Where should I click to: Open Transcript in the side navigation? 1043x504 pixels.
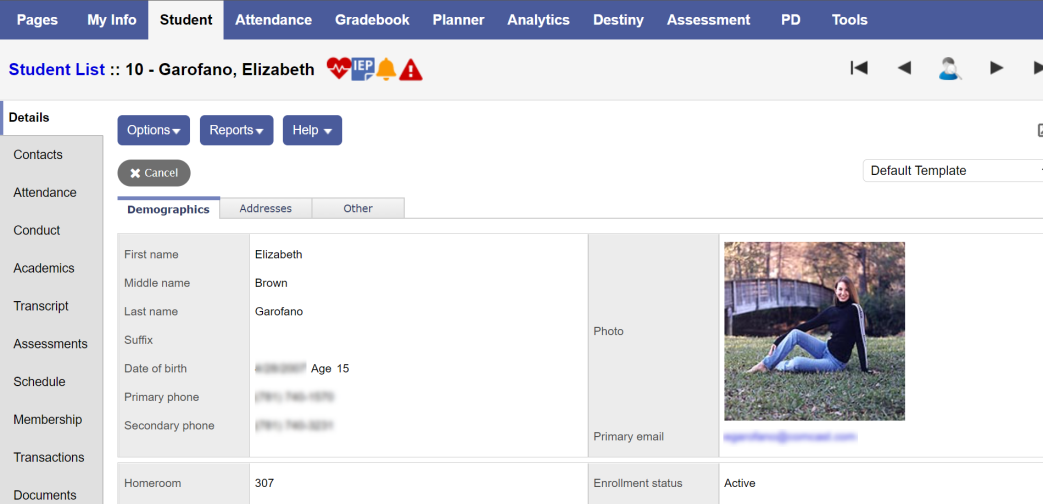(x=41, y=306)
